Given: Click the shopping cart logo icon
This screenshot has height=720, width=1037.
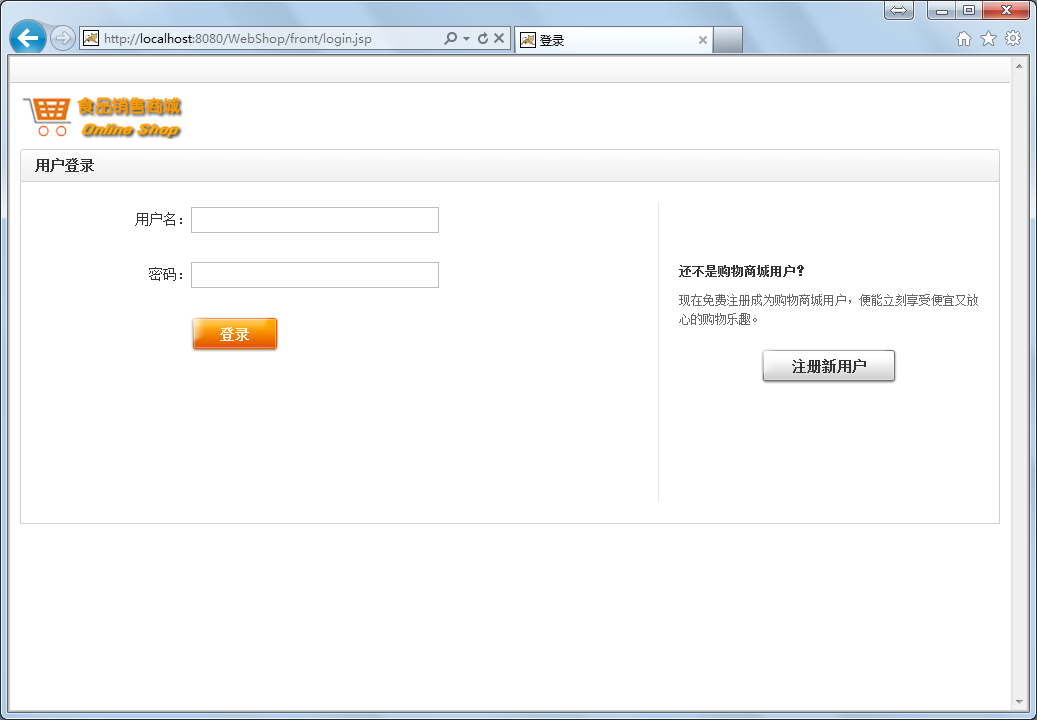Looking at the screenshot, I should (47, 116).
